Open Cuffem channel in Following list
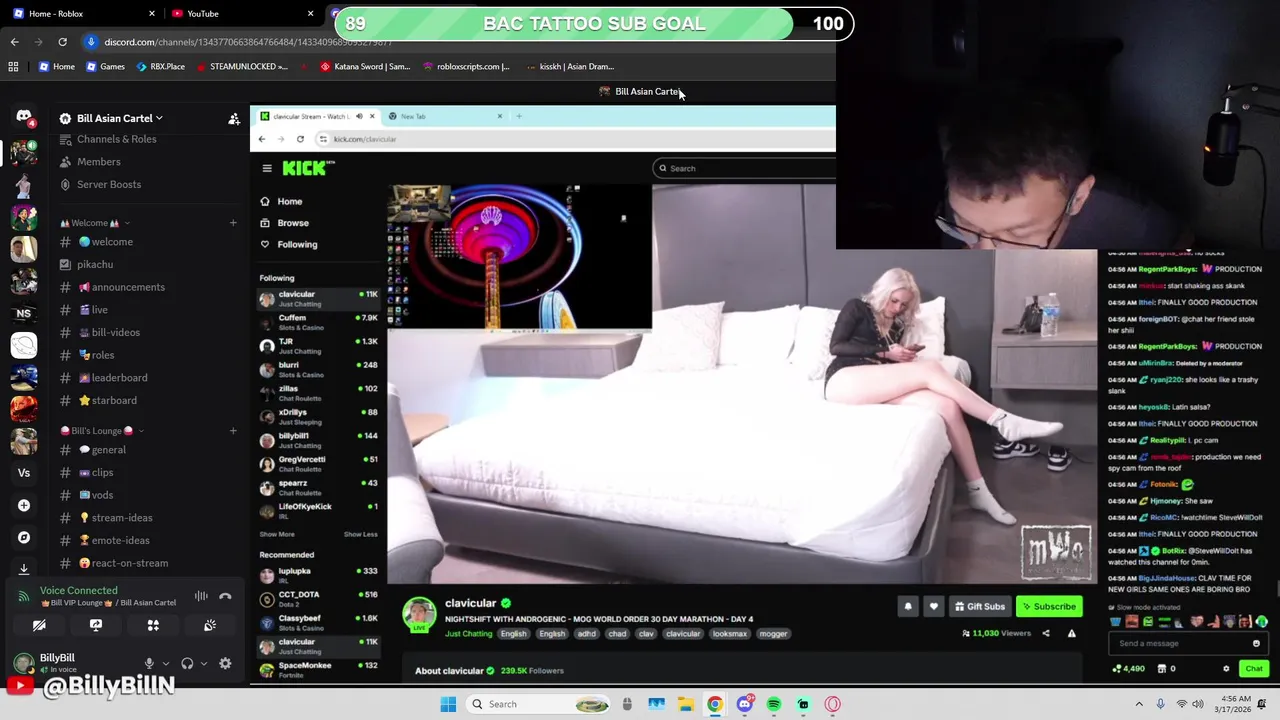 click(x=318, y=322)
